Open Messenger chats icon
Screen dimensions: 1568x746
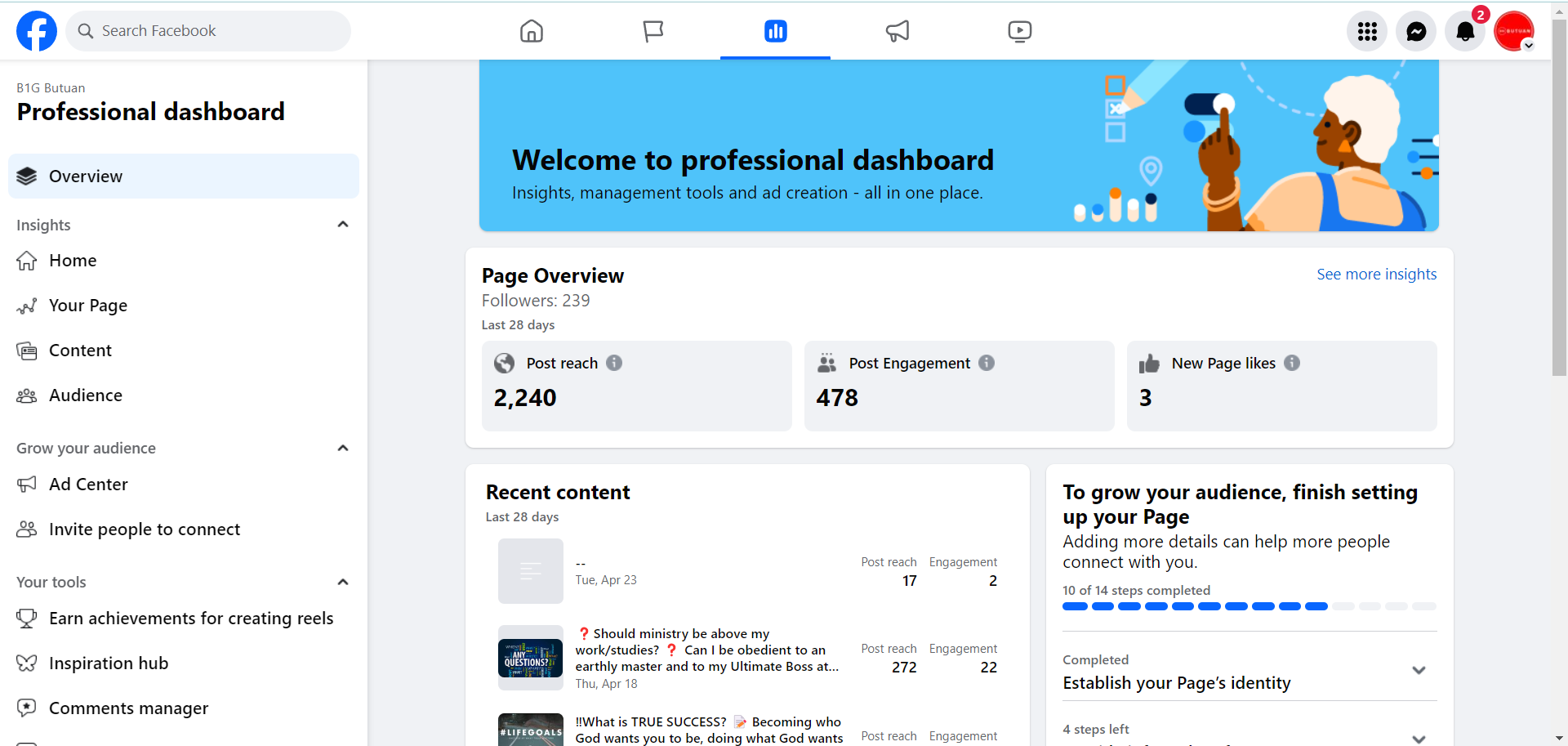[1416, 31]
